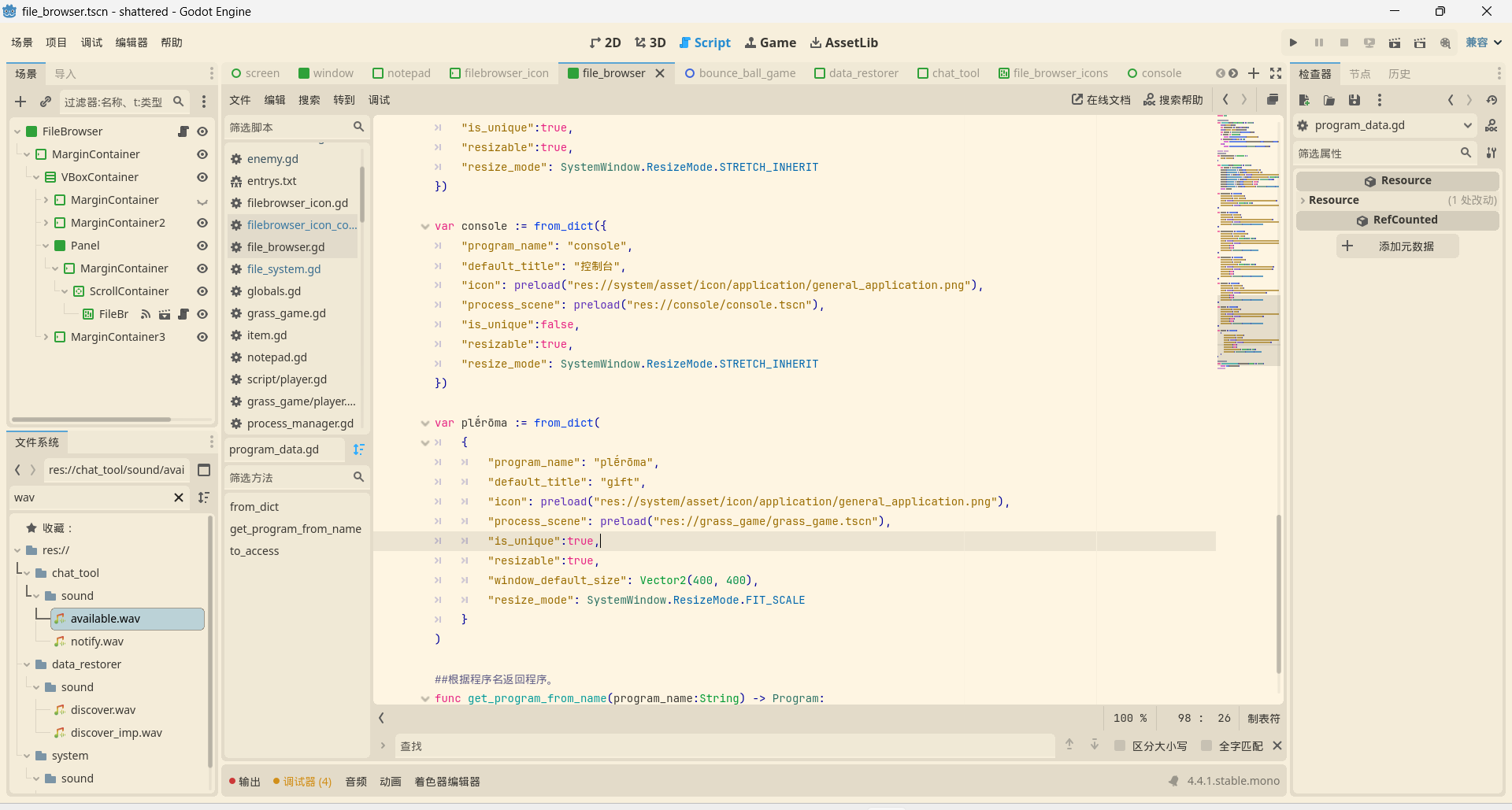The width and height of the screenshot is (1512, 810).
Task: Toggle alphabetical sorting of the methods list
Action: pos(359,449)
